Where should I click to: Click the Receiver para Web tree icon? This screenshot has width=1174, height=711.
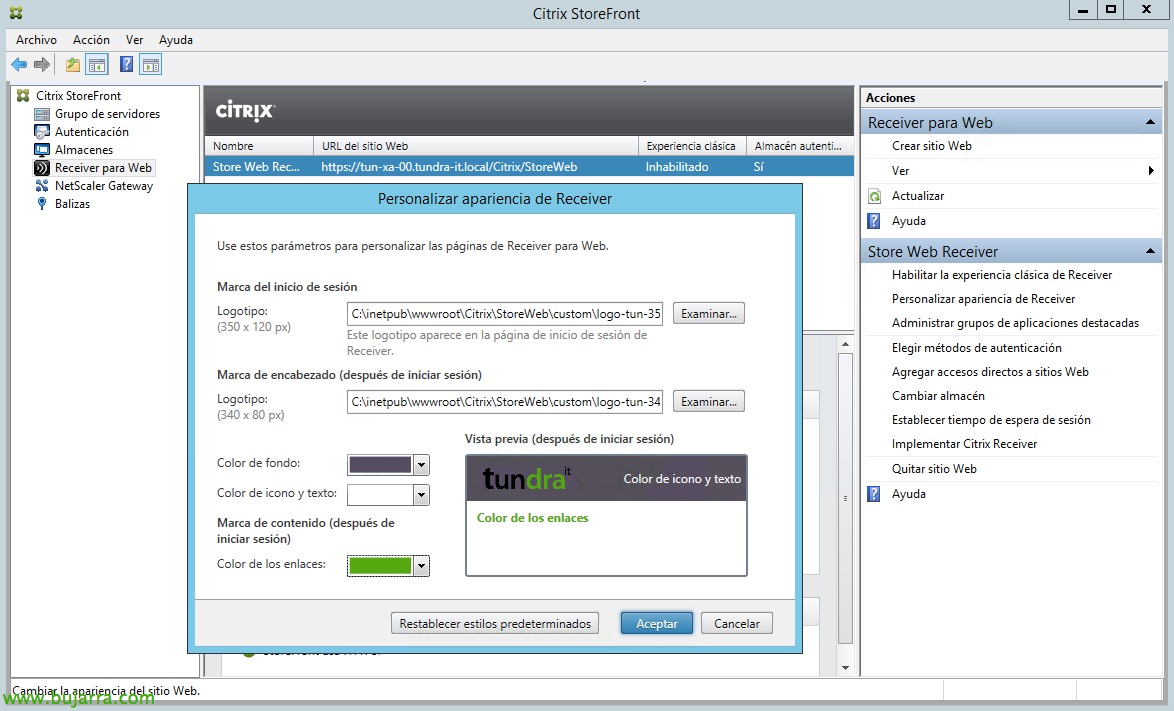(x=42, y=168)
